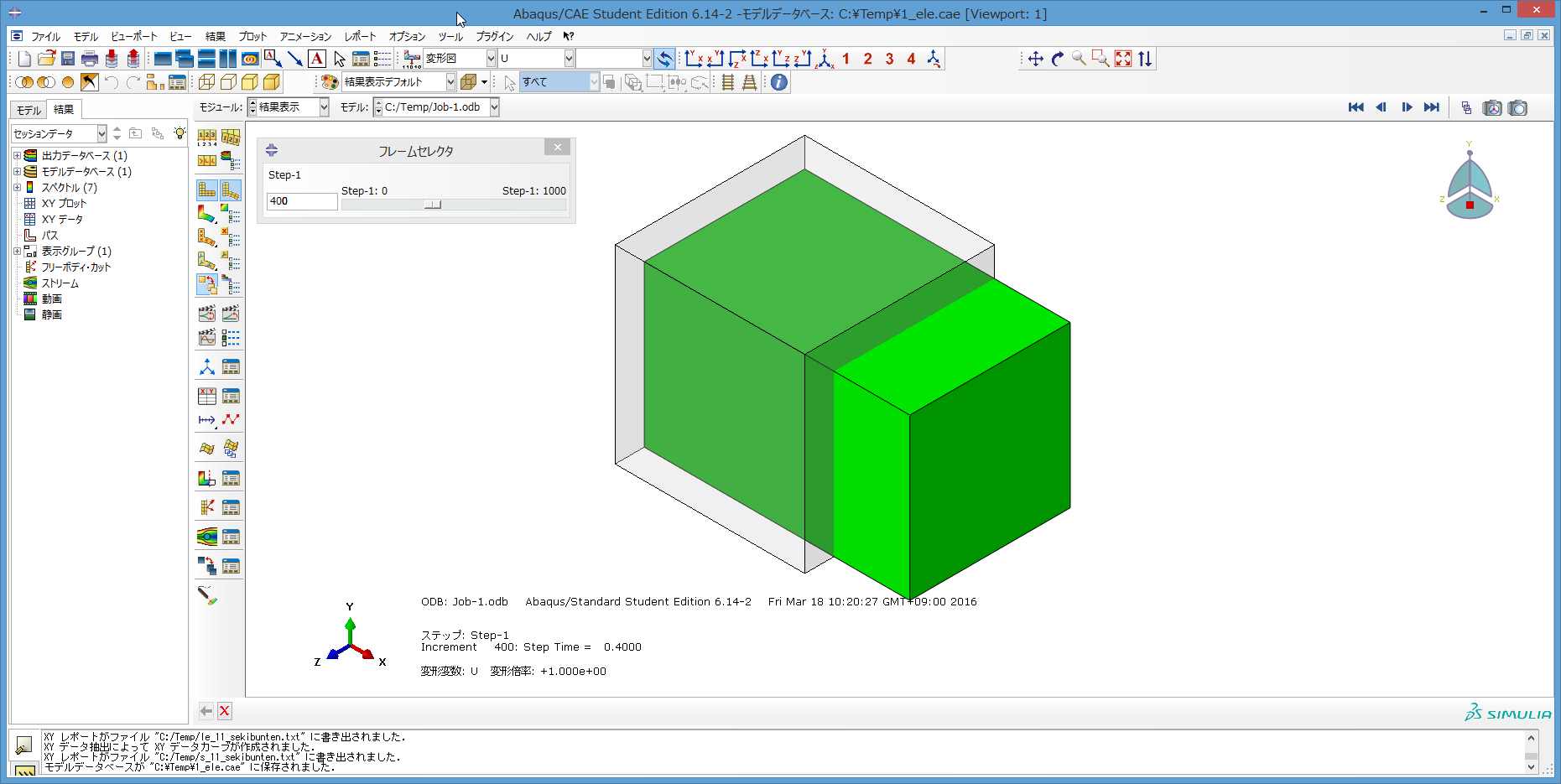Image resolution: width=1561 pixels, height=784 pixels.
Task: Open the セッションデータ dropdown
Action: coord(101,133)
